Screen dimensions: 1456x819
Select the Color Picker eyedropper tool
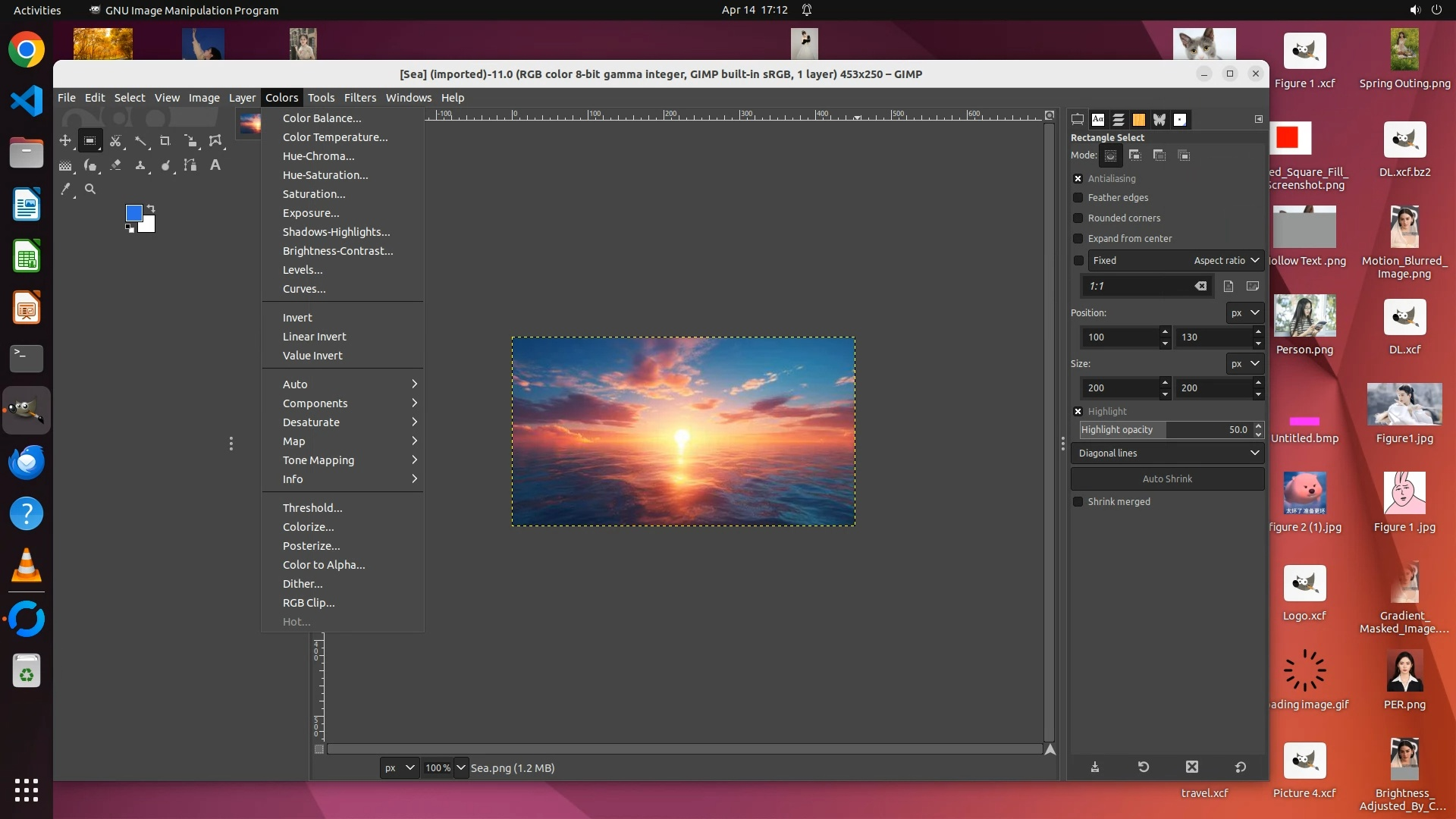[x=66, y=189]
